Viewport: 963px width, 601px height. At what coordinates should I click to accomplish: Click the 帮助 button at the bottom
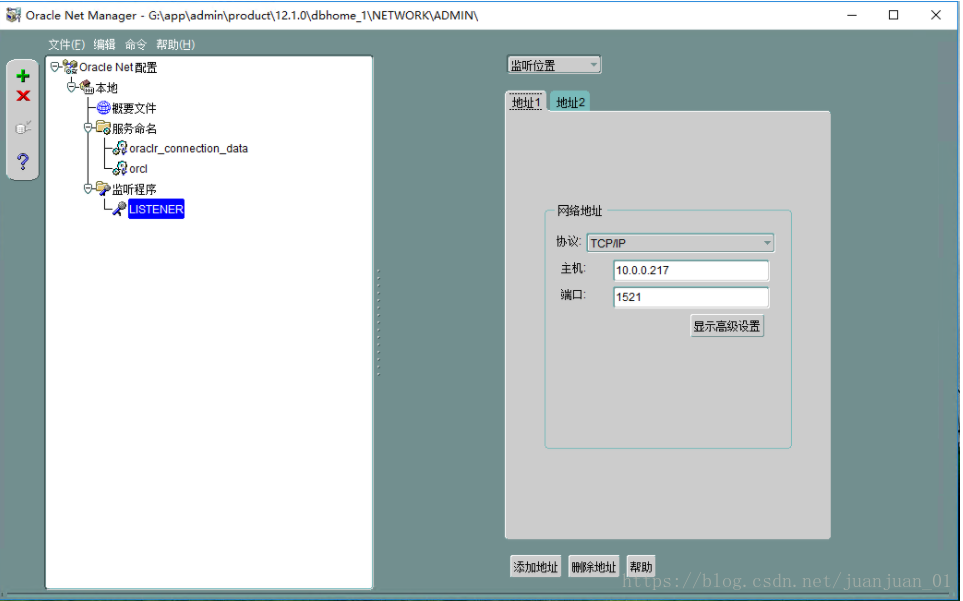tap(641, 567)
